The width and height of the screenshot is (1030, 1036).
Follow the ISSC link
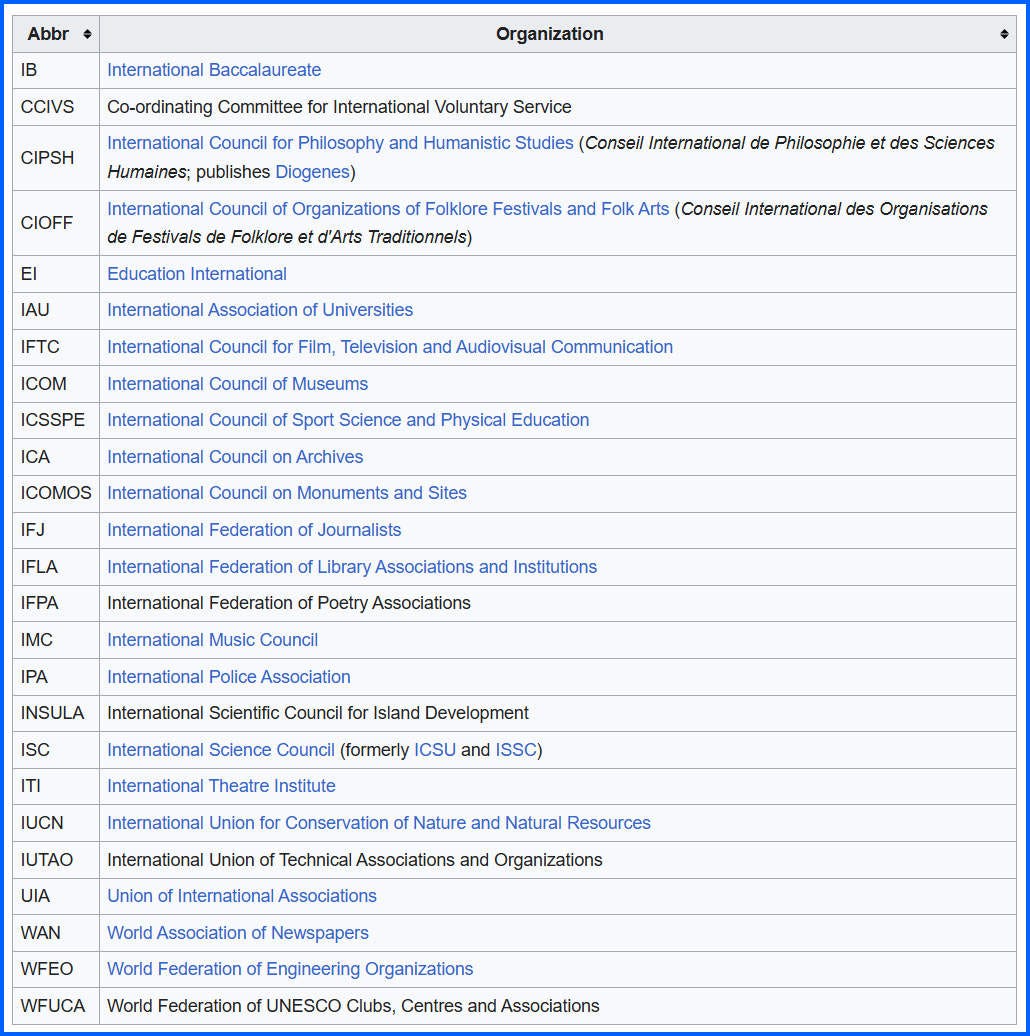pyautogui.click(x=516, y=750)
